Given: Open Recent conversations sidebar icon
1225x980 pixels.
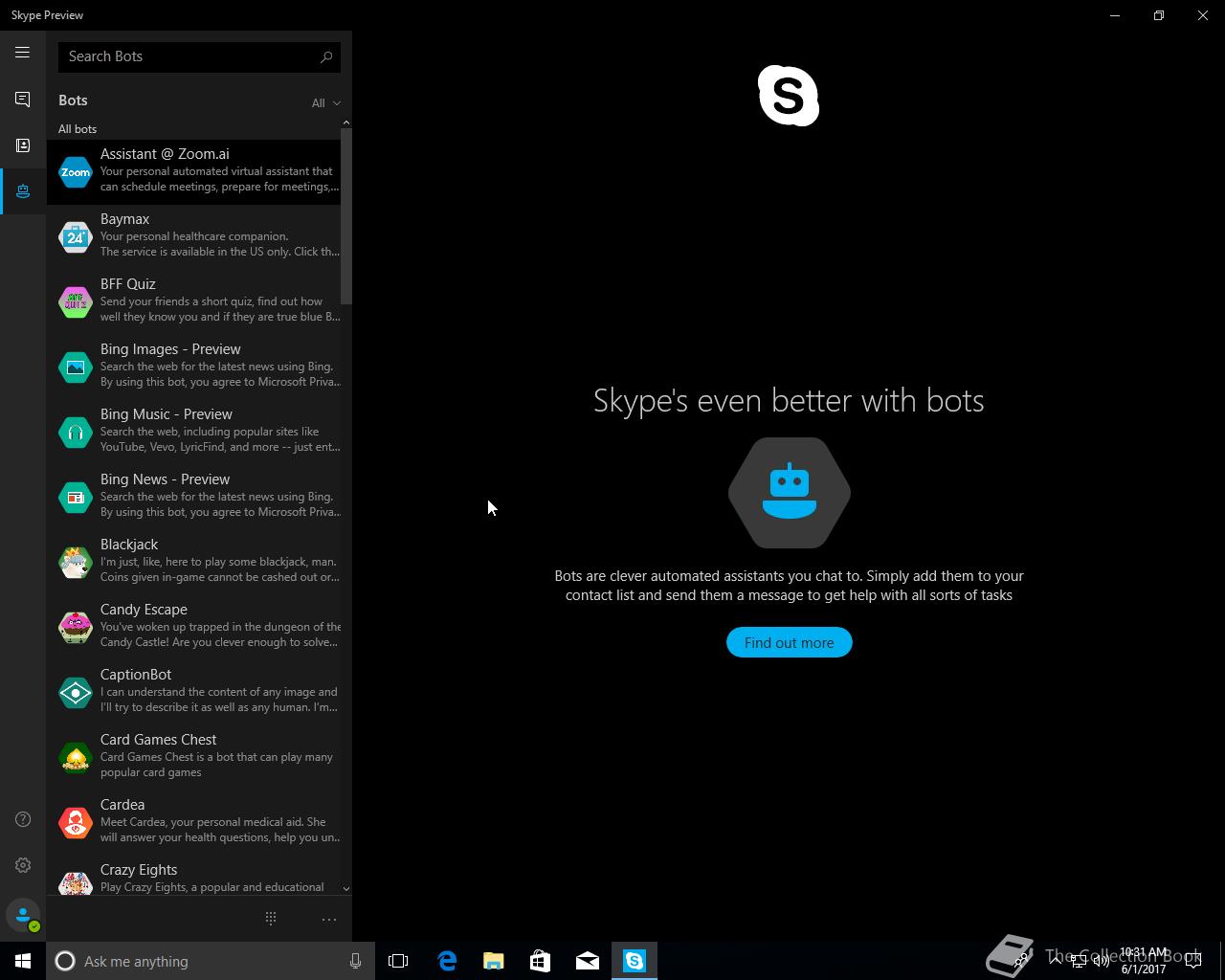Looking at the screenshot, I should (x=22, y=100).
